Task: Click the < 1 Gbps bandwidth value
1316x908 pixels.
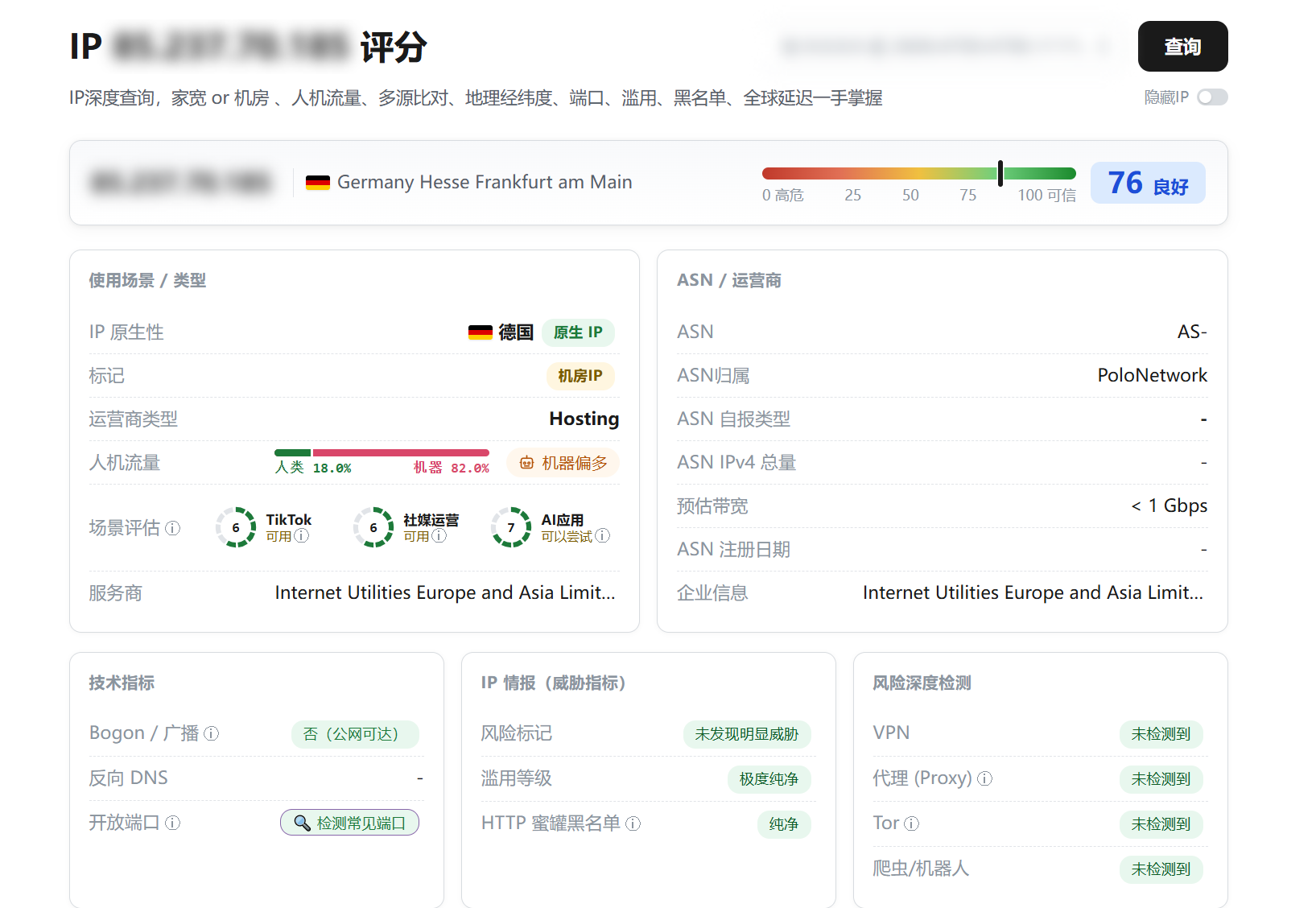Action: 1170,506
